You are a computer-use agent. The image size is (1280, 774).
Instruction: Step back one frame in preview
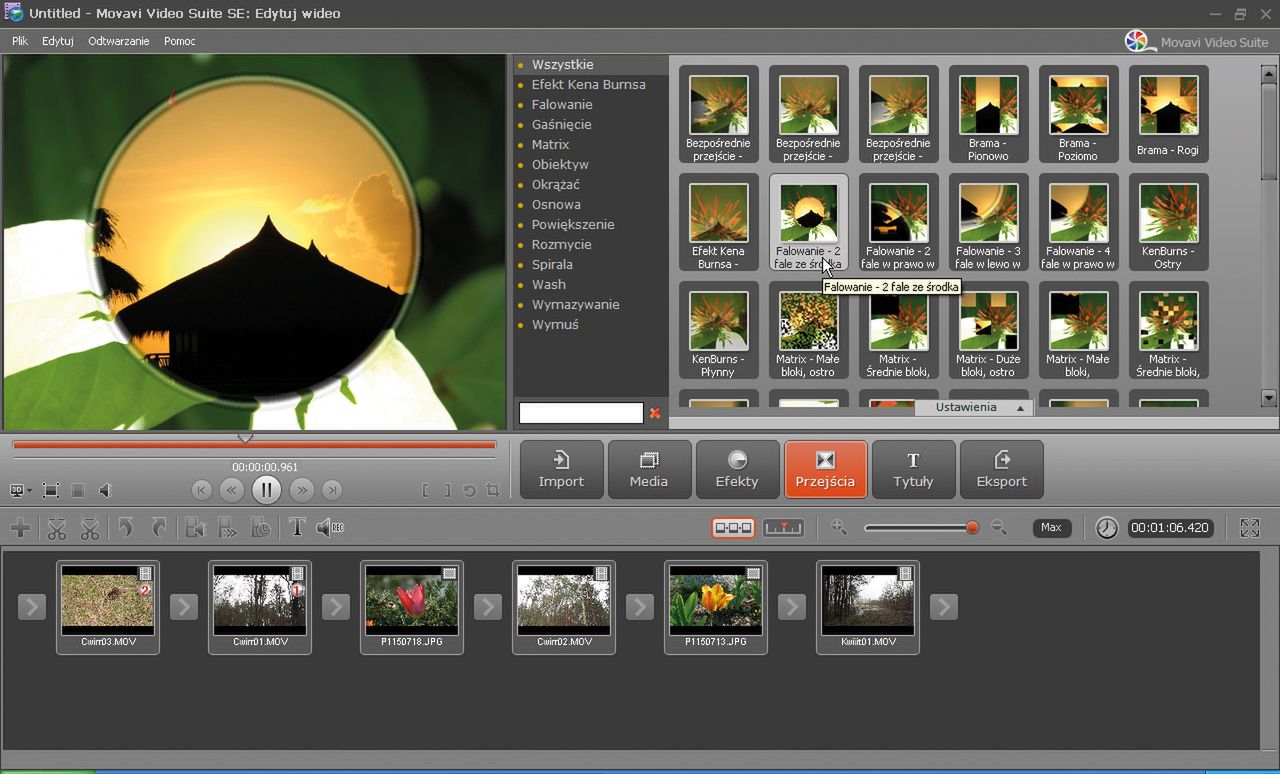tap(231, 490)
